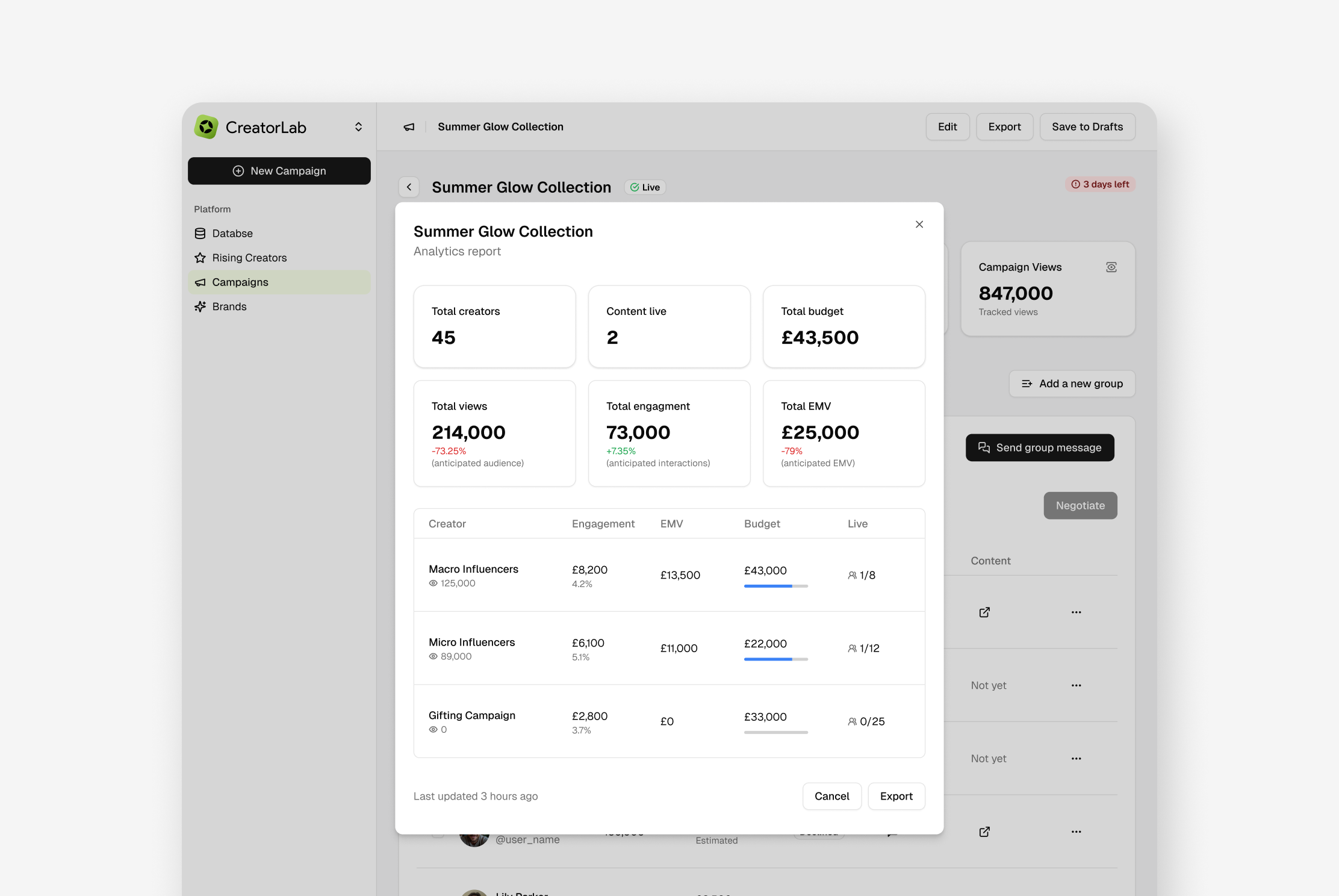Click the eye icon under Macro Influencers

[x=433, y=583]
